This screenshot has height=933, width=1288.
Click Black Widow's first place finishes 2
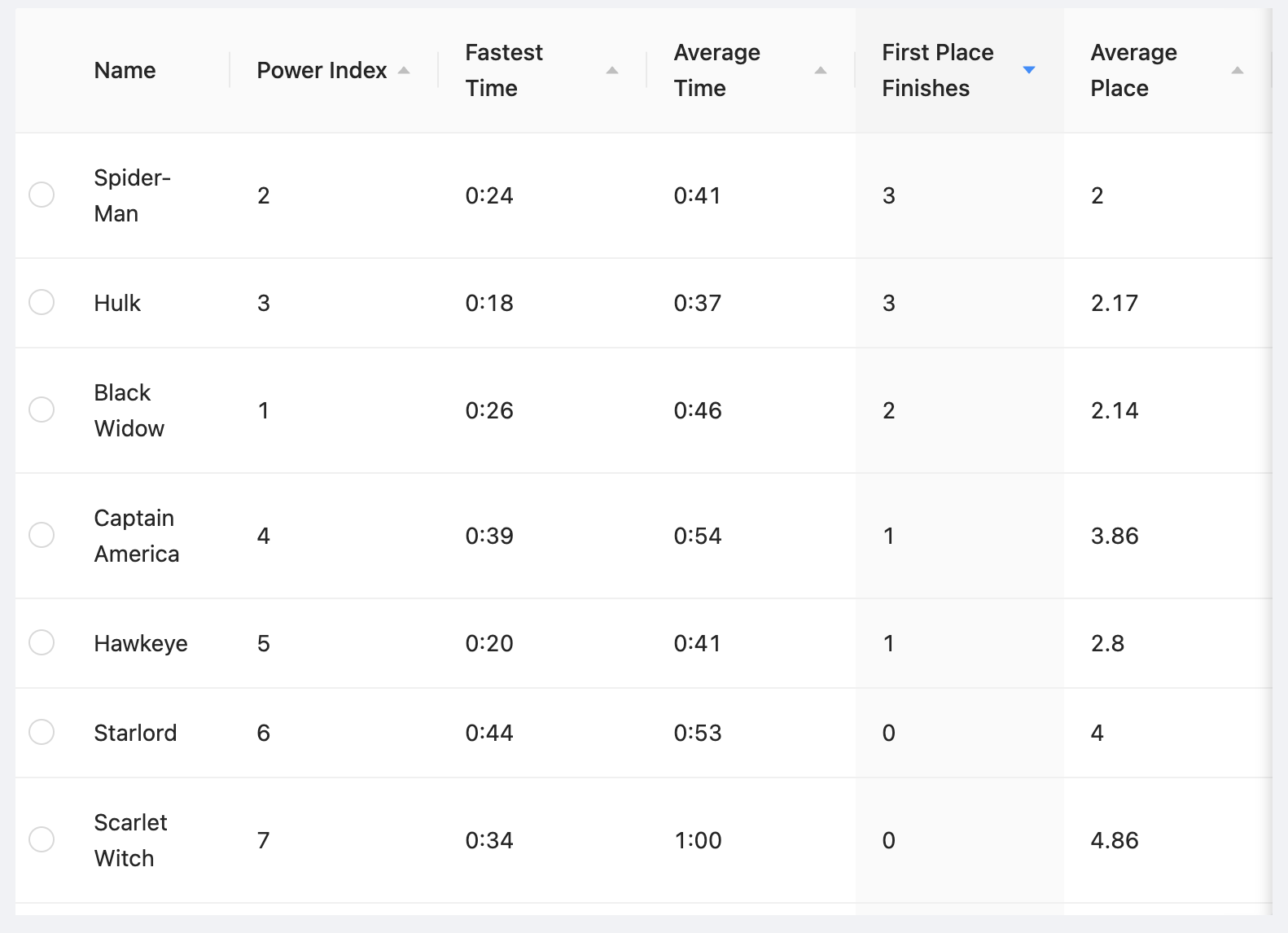[889, 410]
